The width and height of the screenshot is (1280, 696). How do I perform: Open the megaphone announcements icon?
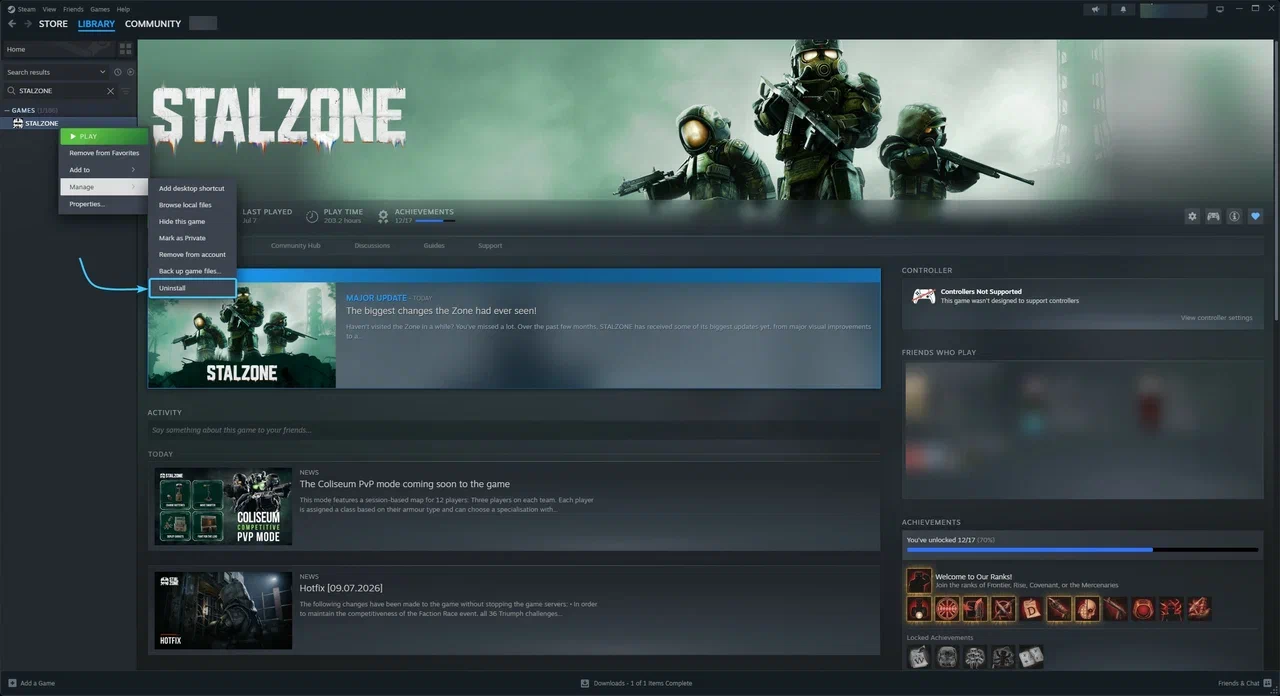pyautogui.click(x=1097, y=9)
